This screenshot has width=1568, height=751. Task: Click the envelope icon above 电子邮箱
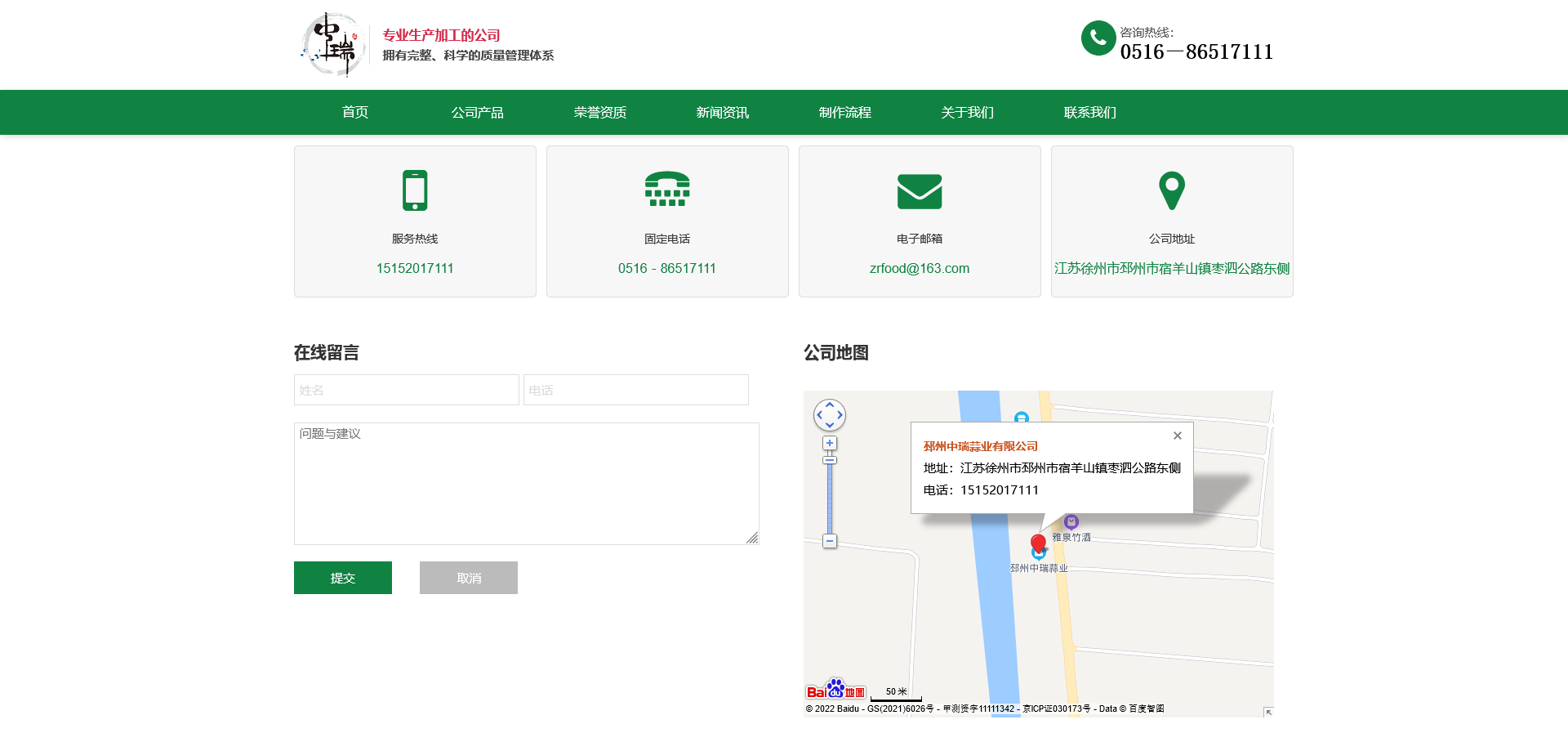920,192
